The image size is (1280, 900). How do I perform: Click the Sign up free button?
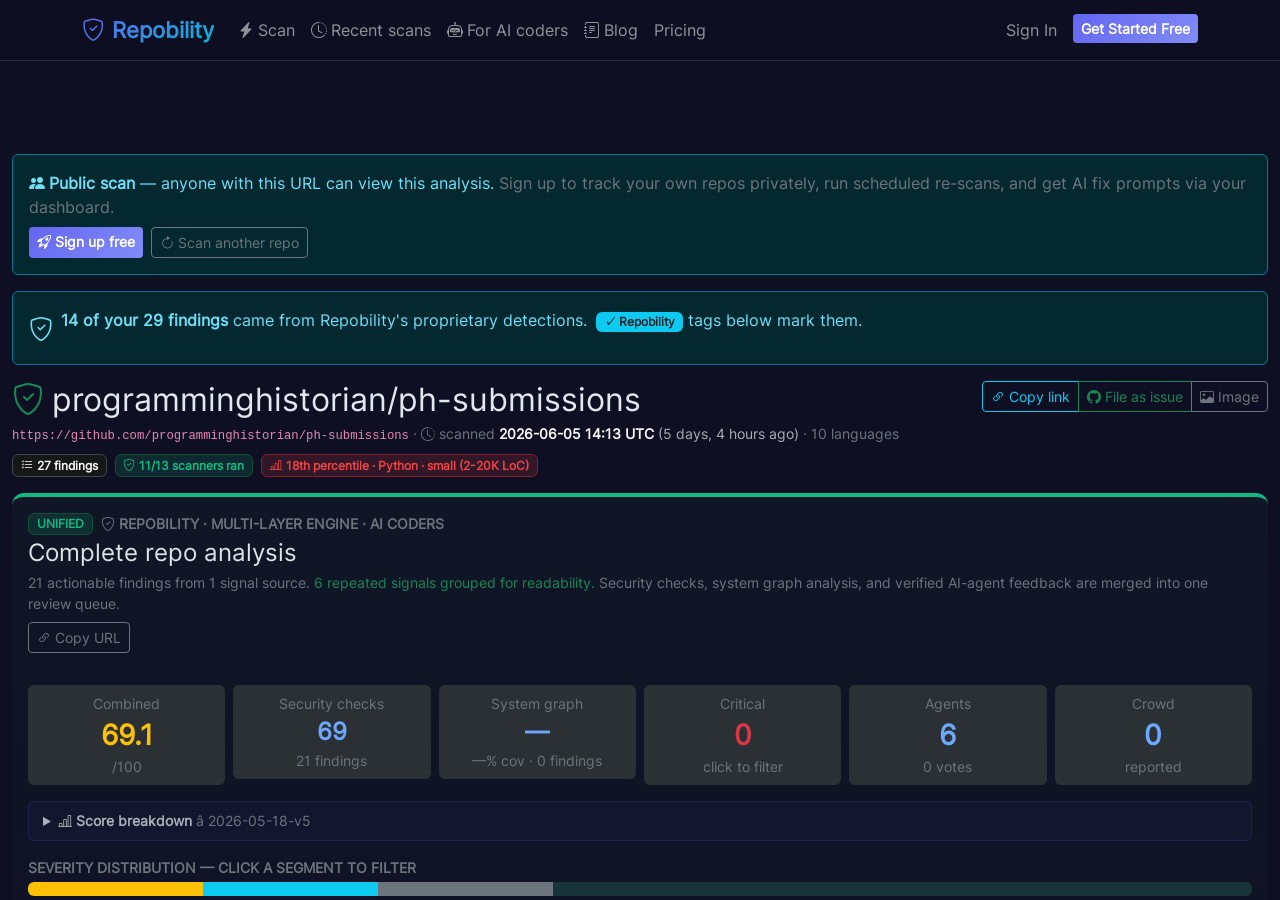(x=86, y=242)
